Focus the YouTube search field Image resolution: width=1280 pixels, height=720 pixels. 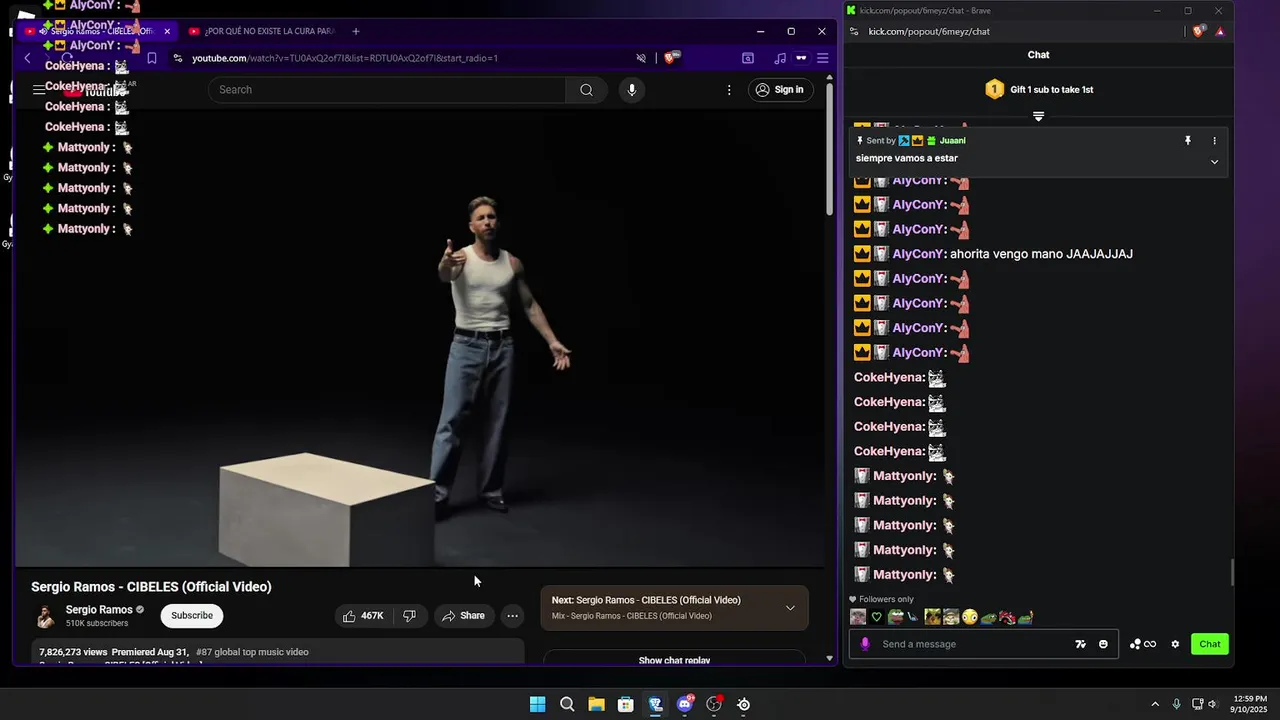[387, 90]
